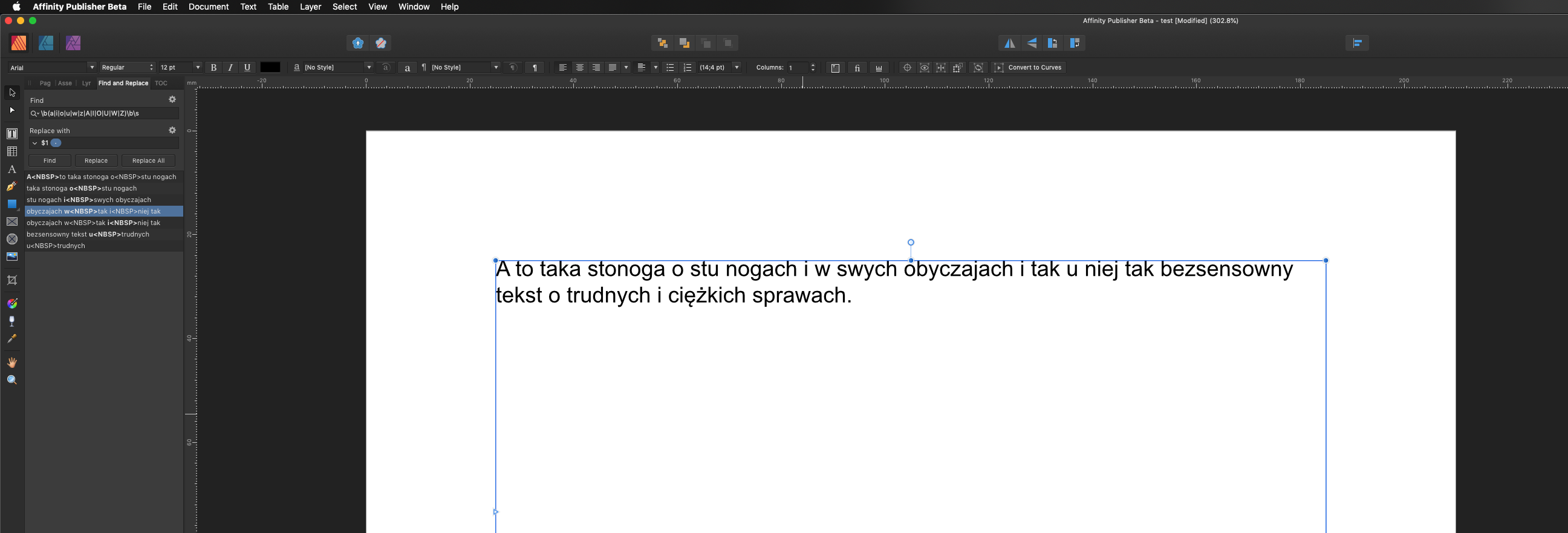
Task: Select result 'bezsensowny tekst u<NBSP>trudnych'
Action: tap(104, 235)
